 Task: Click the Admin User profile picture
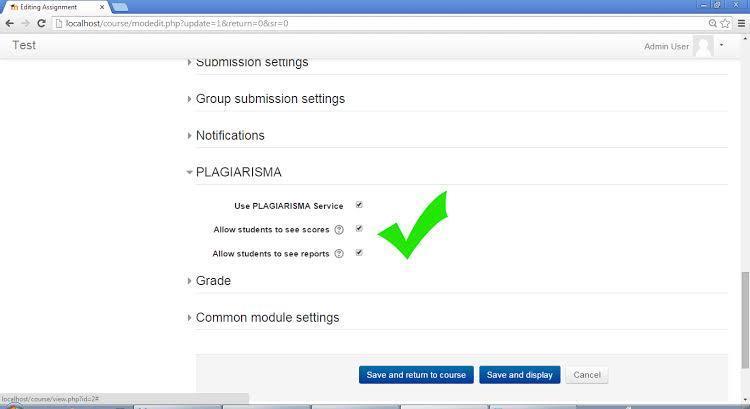tap(703, 46)
